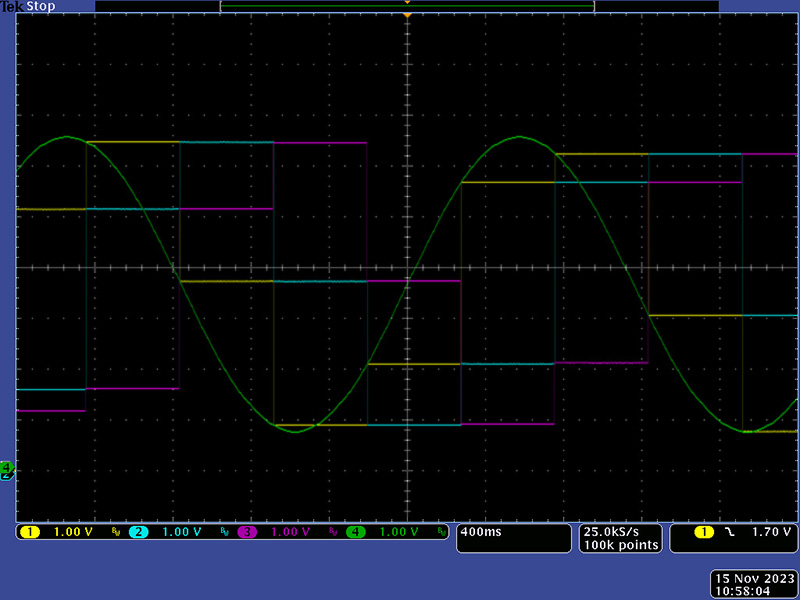Click the bandwidth limit icon after channel 1
Image resolution: width=800 pixels, height=600 pixels.
pyautogui.click(x=115, y=532)
